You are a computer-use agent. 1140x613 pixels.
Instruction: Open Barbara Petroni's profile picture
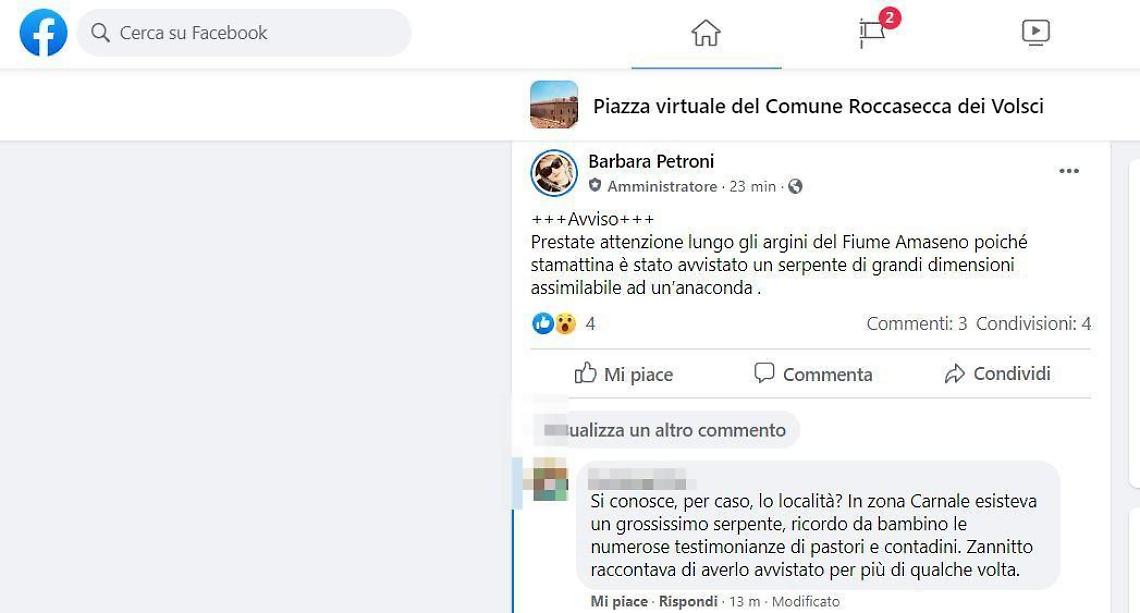tap(554, 173)
